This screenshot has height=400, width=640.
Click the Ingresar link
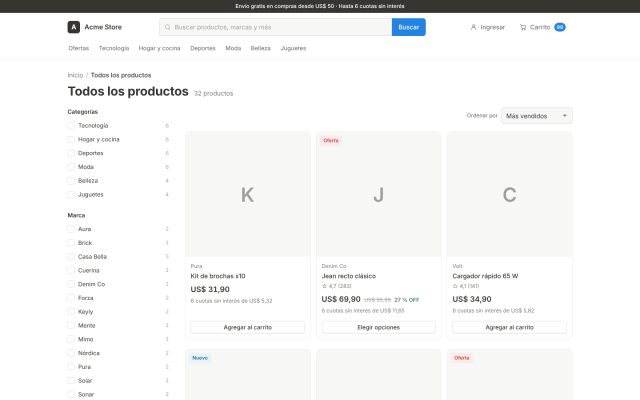[488, 27]
